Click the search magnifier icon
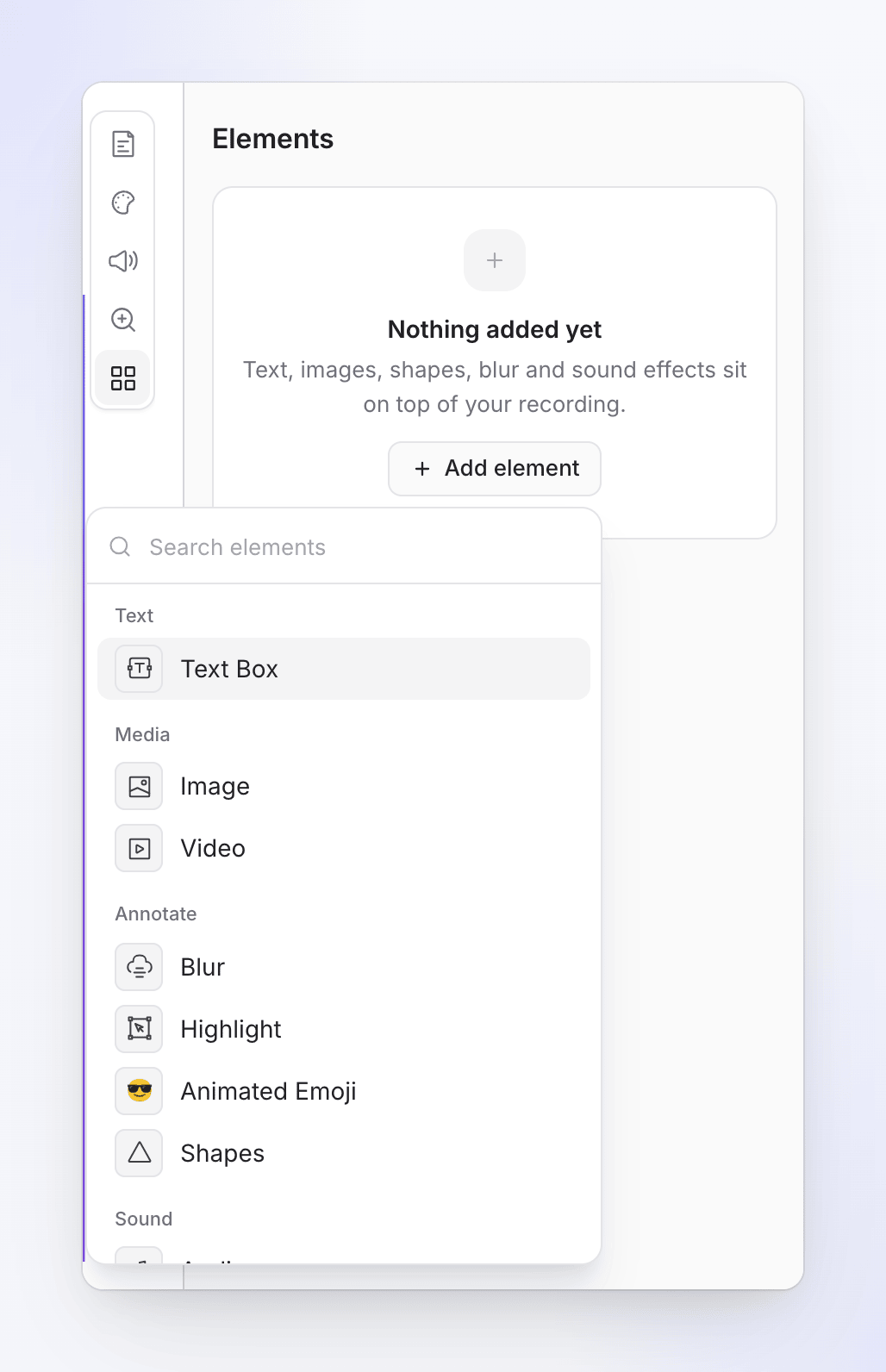This screenshot has width=886, height=1372. (x=121, y=547)
